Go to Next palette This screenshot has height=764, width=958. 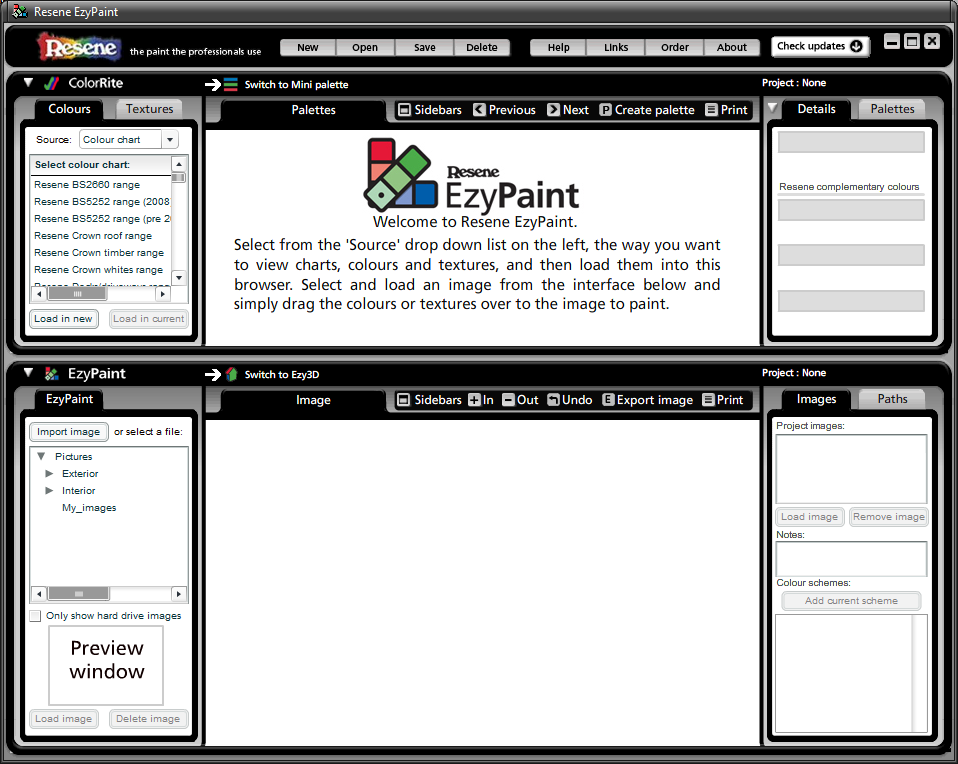(568, 110)
